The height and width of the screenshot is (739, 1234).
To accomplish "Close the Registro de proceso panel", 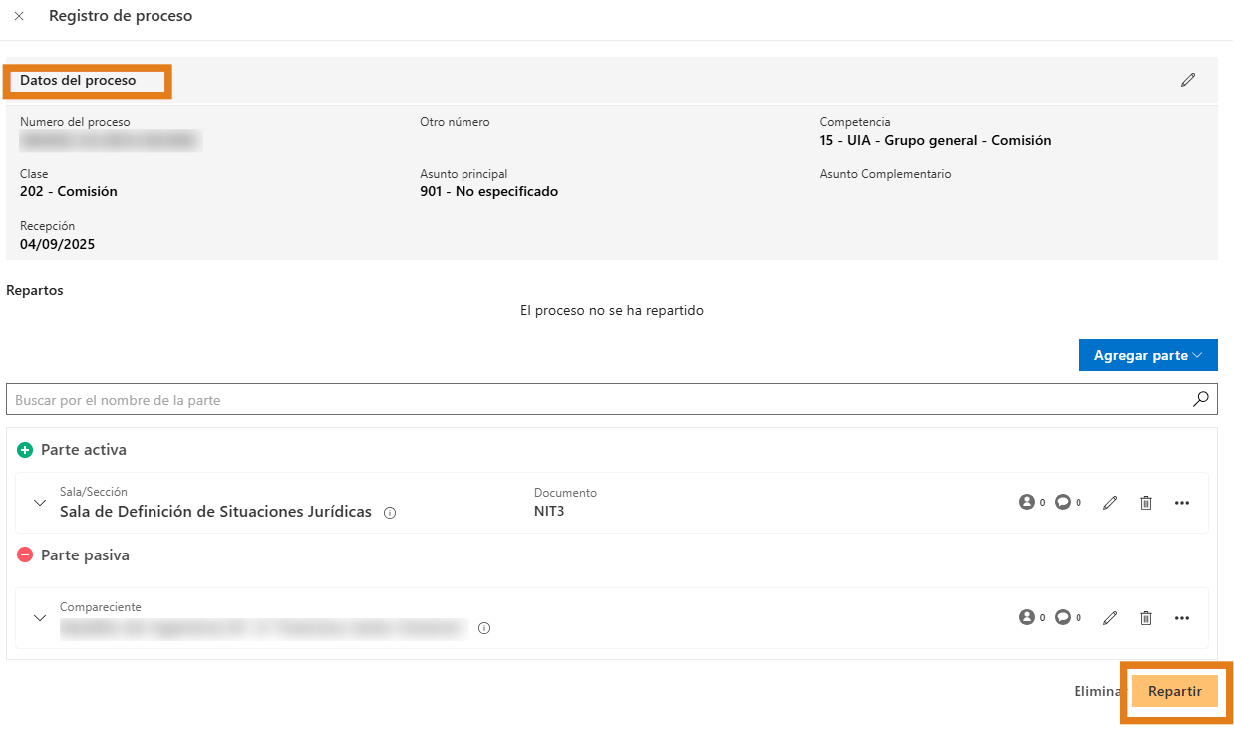I will (x=19, y=17).
